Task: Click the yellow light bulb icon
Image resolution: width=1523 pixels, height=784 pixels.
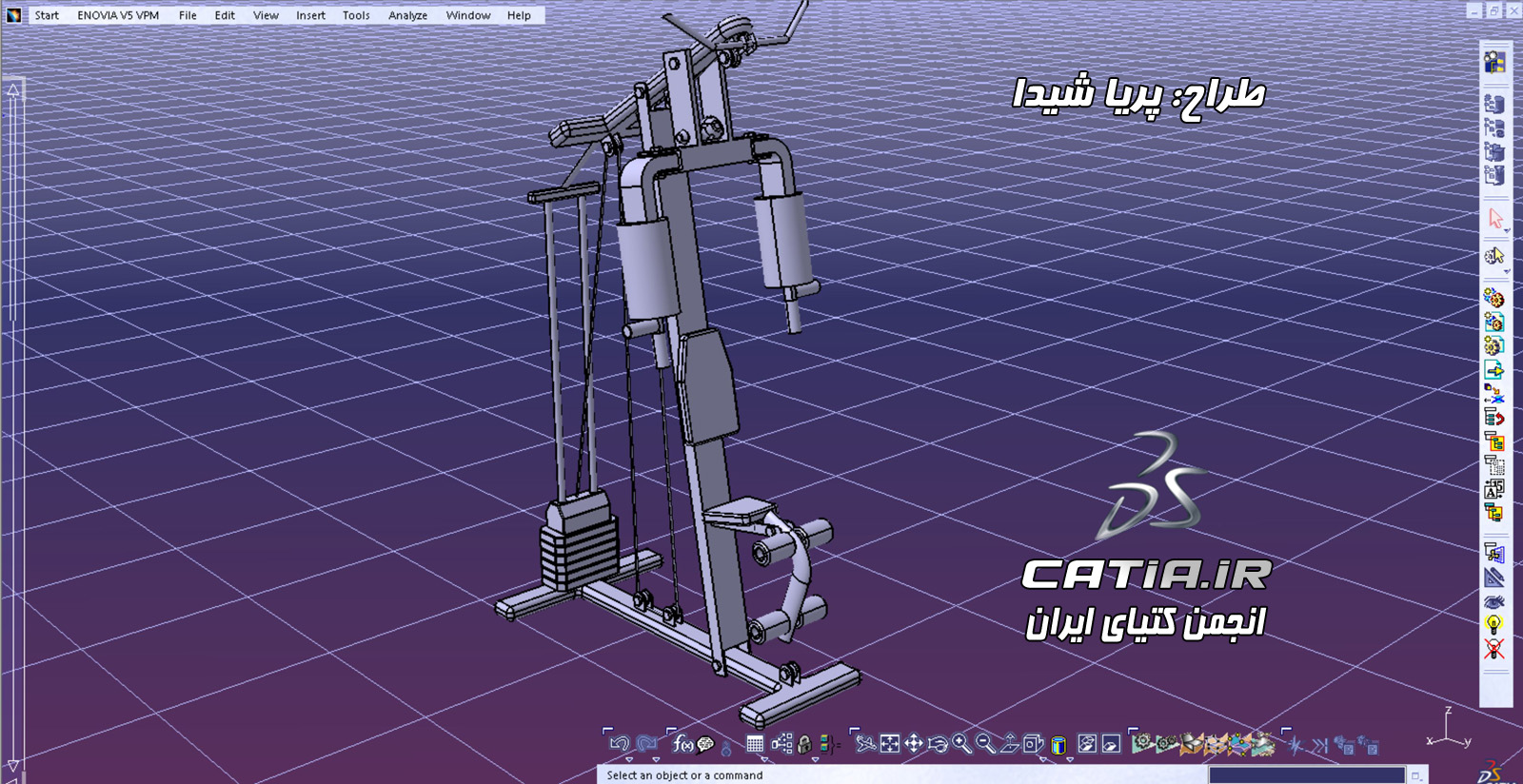Action: tap(1494, 625)
